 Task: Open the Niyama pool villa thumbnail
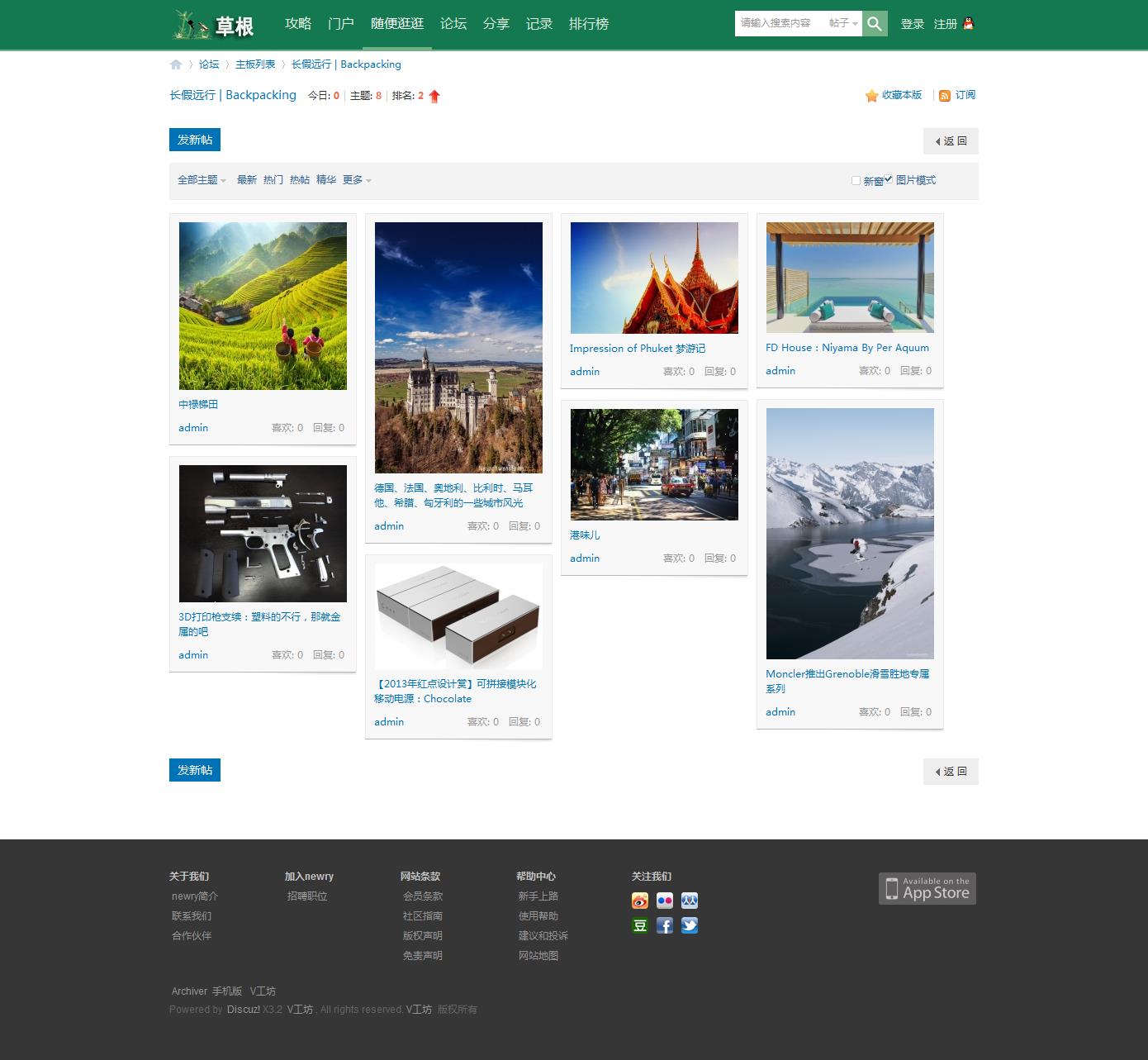point(850,278)
